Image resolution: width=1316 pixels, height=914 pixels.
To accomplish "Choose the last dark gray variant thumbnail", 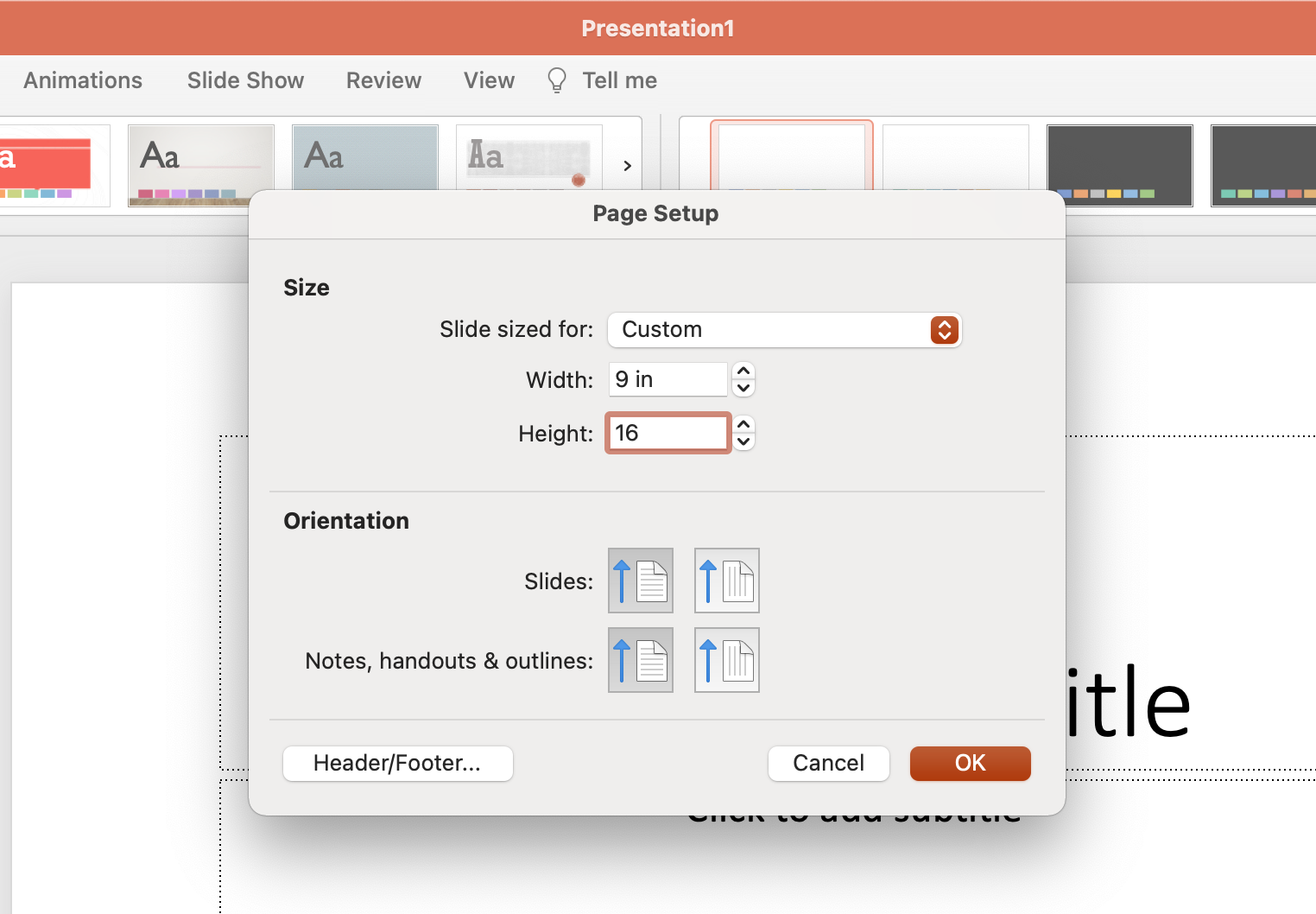I will tap(1263, 165).
